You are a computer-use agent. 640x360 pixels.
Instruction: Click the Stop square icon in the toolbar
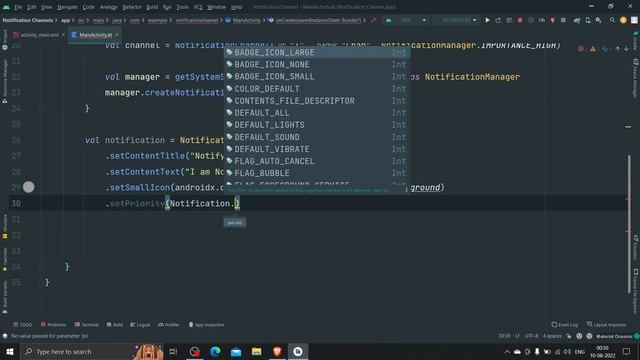563,20
